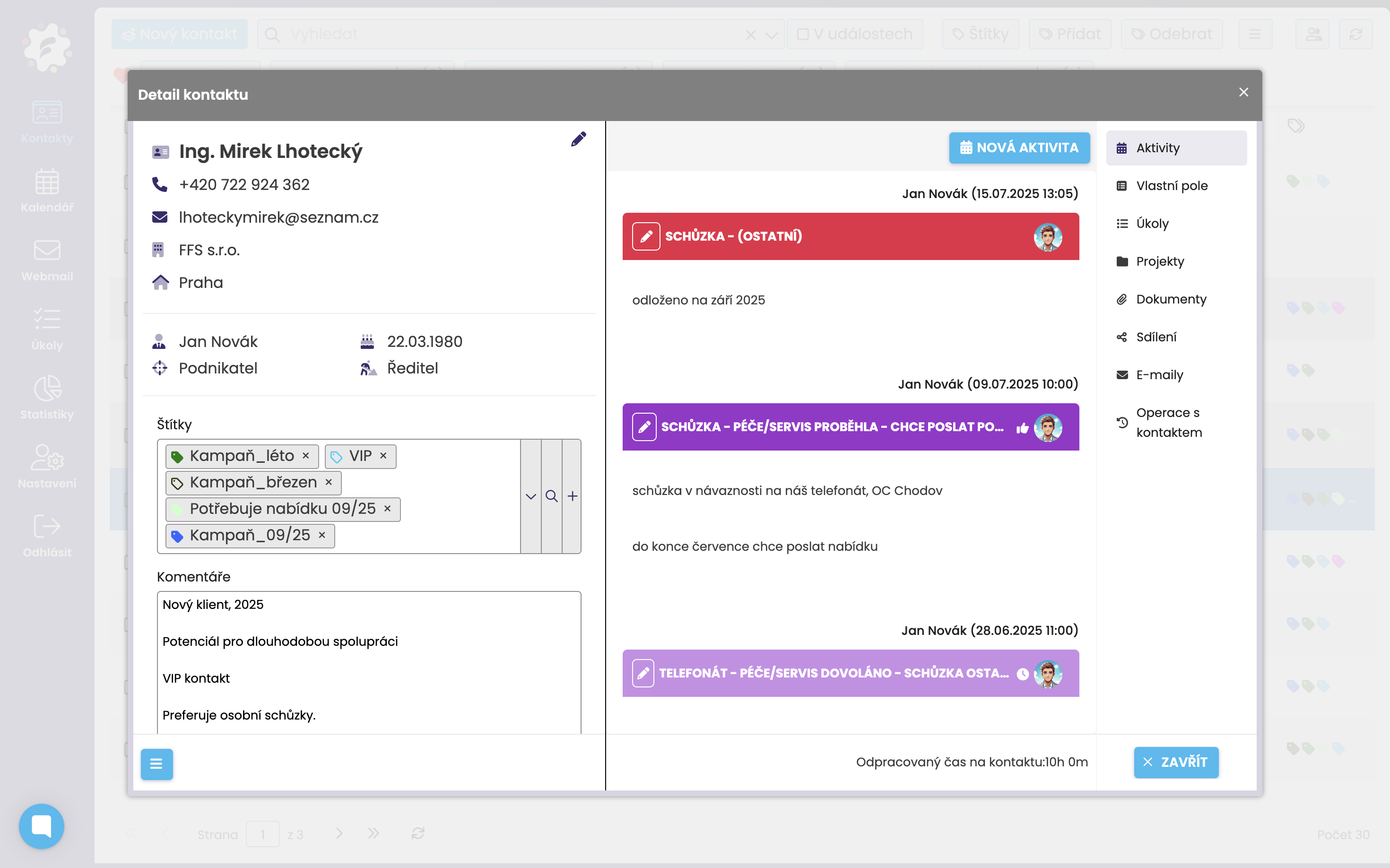Click inside the Komentáře text area
1390x868 pixels.
(369, 660)
